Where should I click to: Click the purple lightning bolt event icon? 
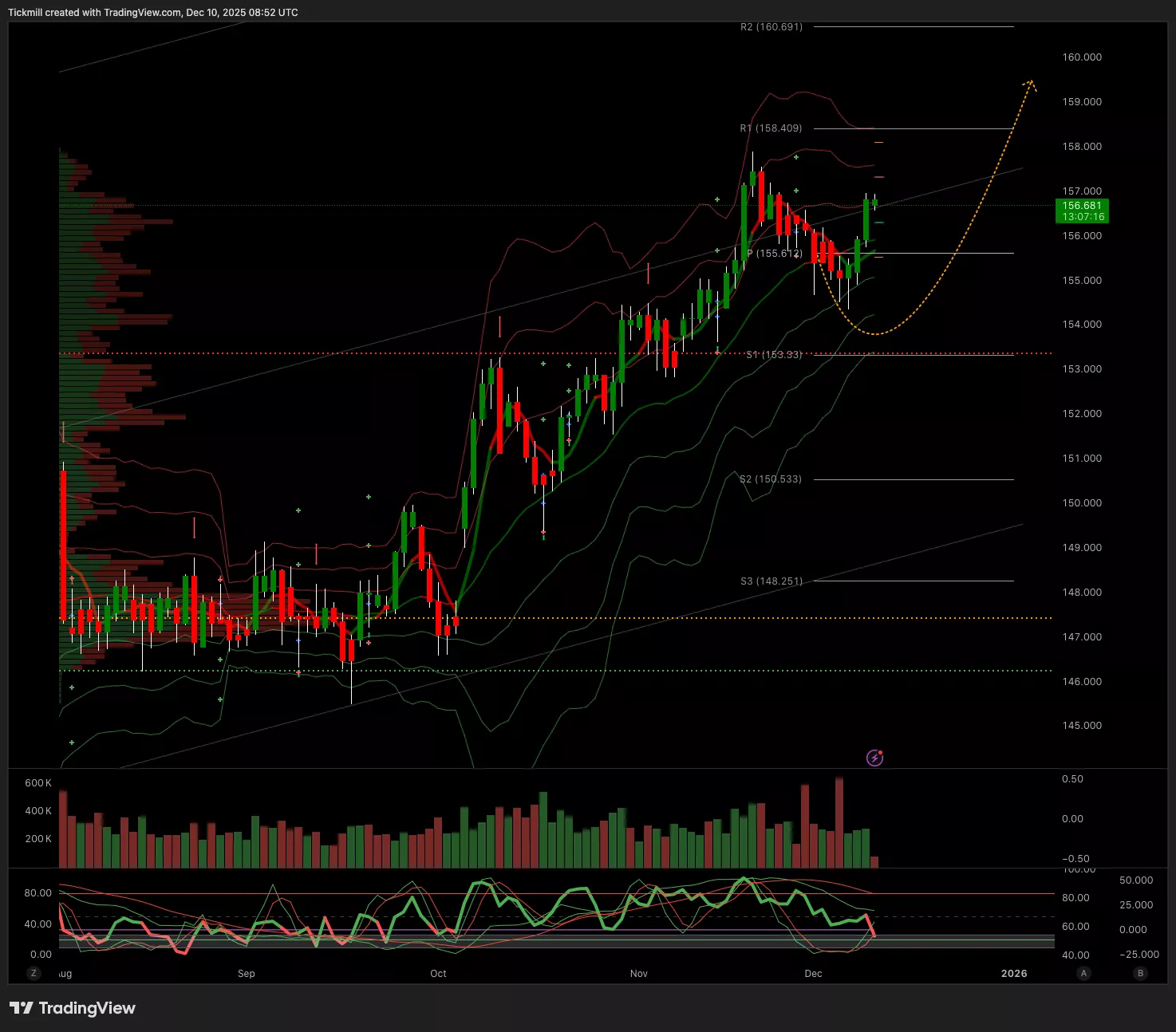(874, 758)
